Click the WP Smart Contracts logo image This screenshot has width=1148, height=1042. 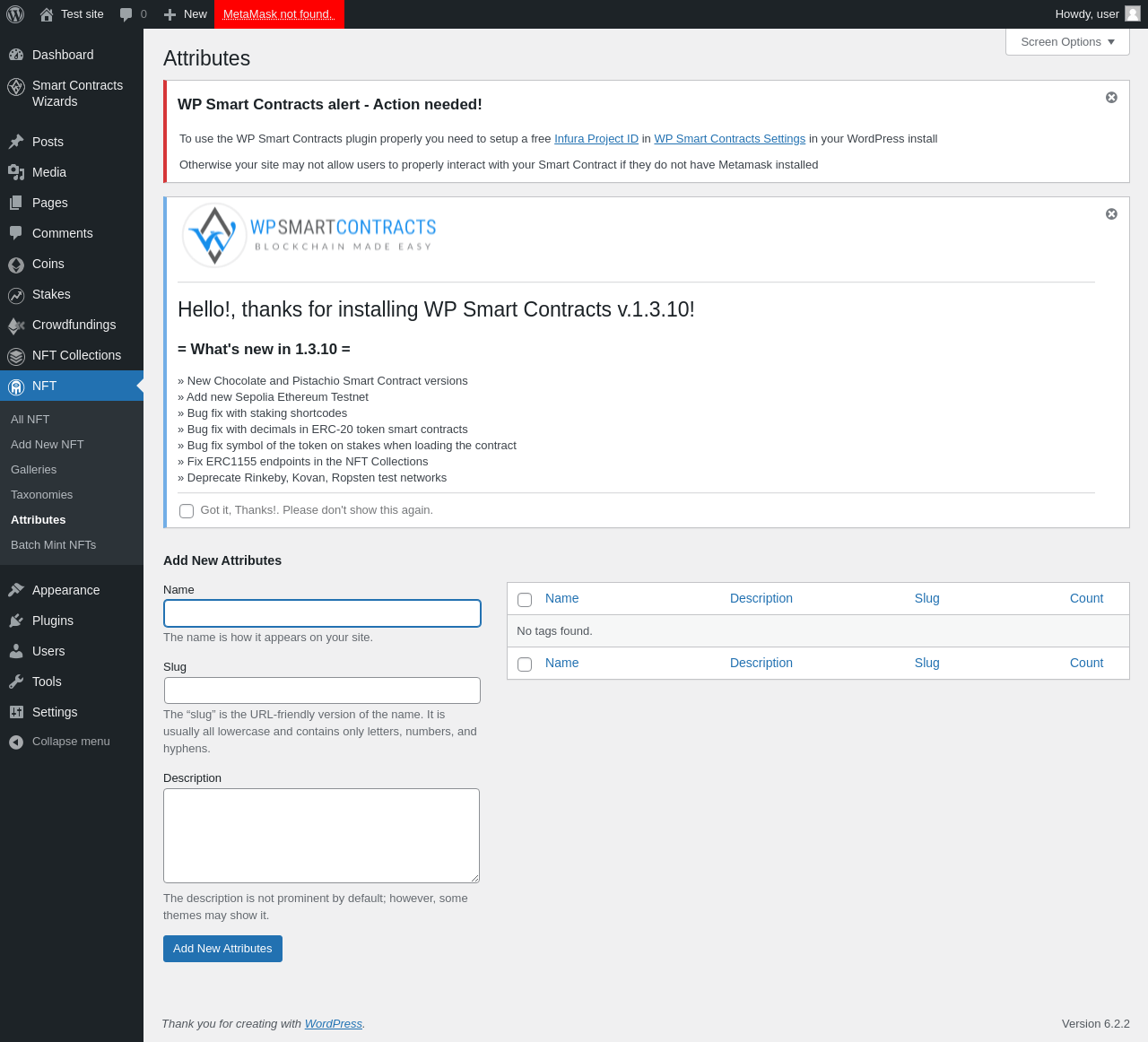pyautogui.click(x=309, y=235)
